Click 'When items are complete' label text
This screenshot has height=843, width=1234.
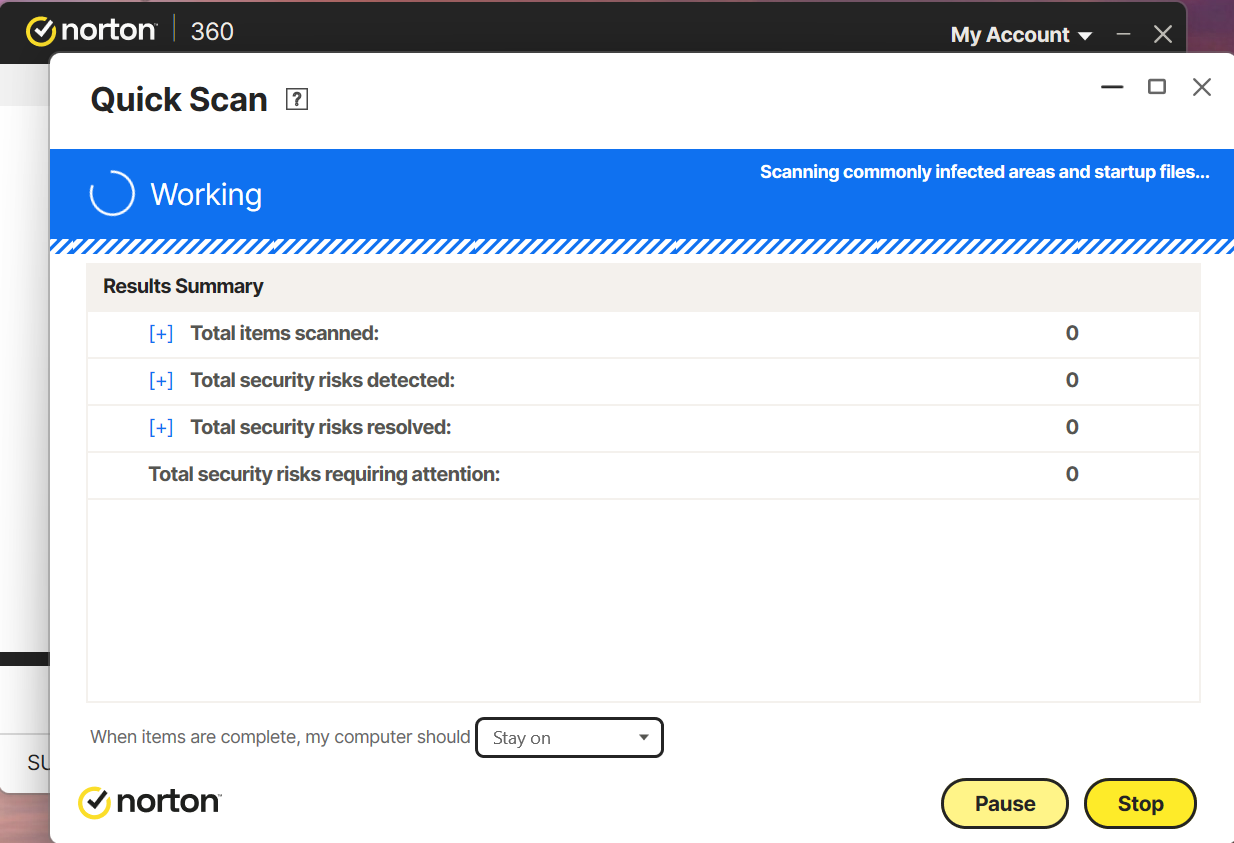(x=280, y=737)
